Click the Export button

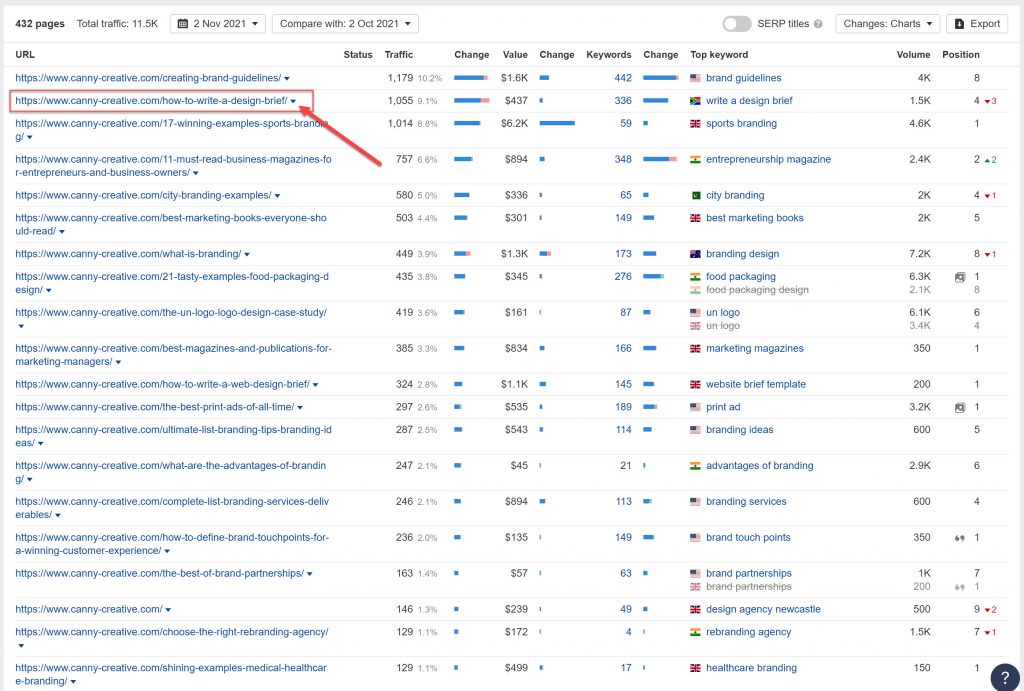(977, 24)
